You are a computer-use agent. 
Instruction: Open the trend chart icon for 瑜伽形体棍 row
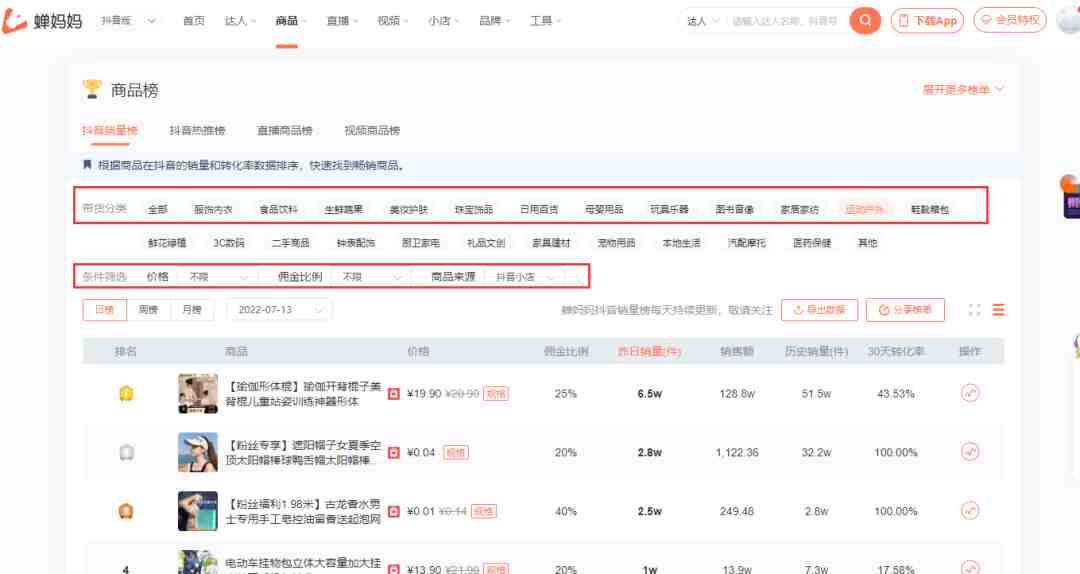pos(970,393)
